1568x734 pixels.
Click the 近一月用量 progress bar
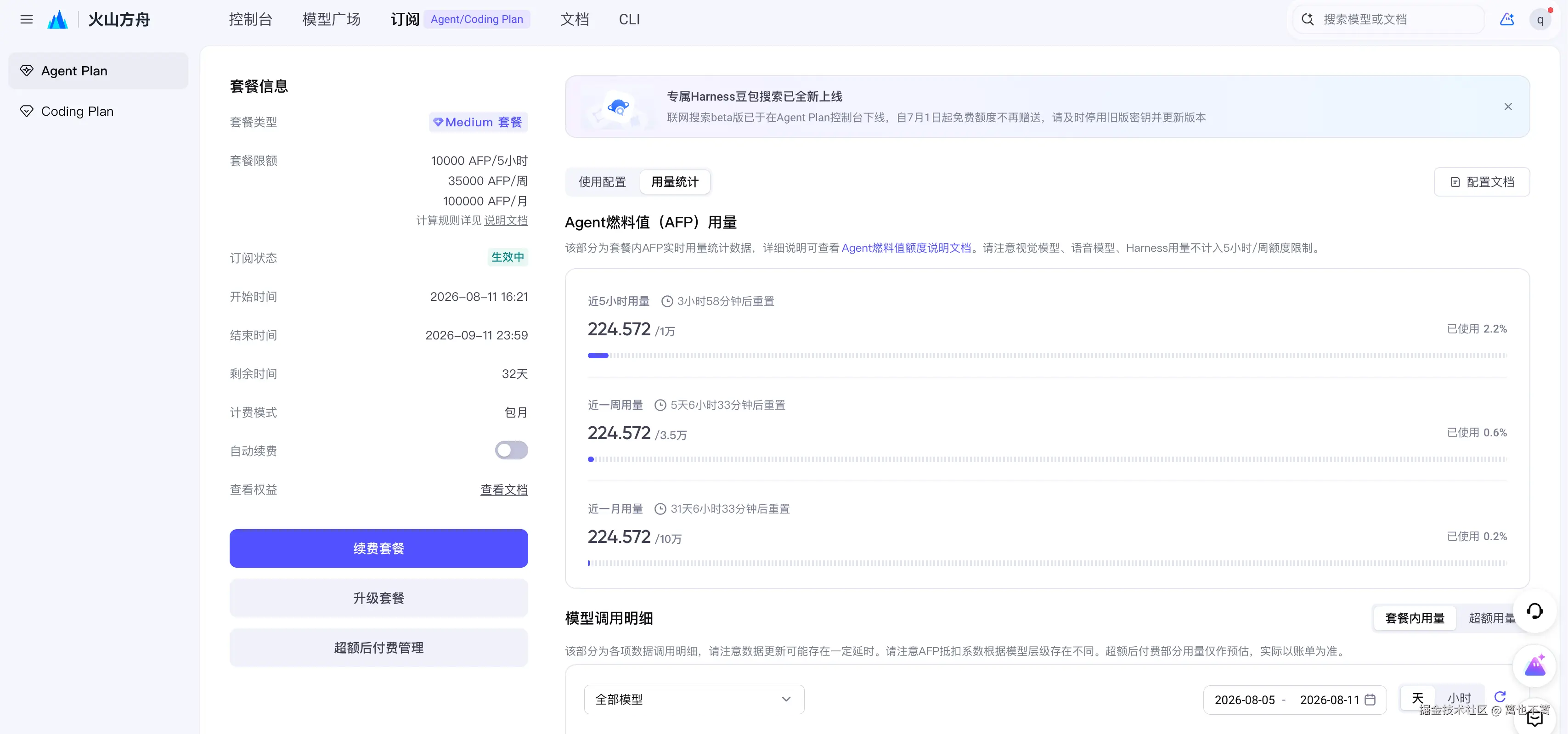1047,563
